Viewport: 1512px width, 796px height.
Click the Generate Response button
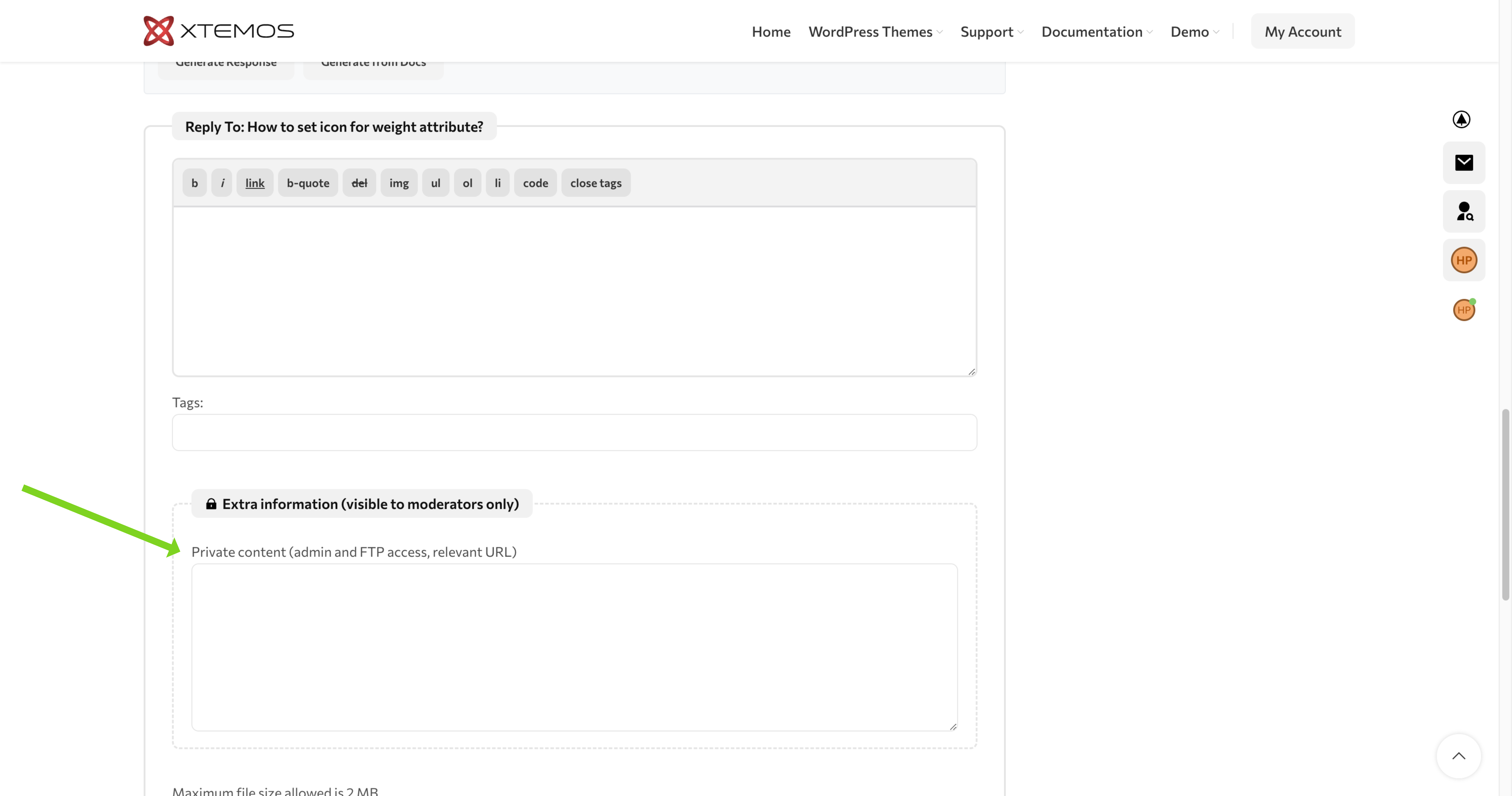[226, 71]
